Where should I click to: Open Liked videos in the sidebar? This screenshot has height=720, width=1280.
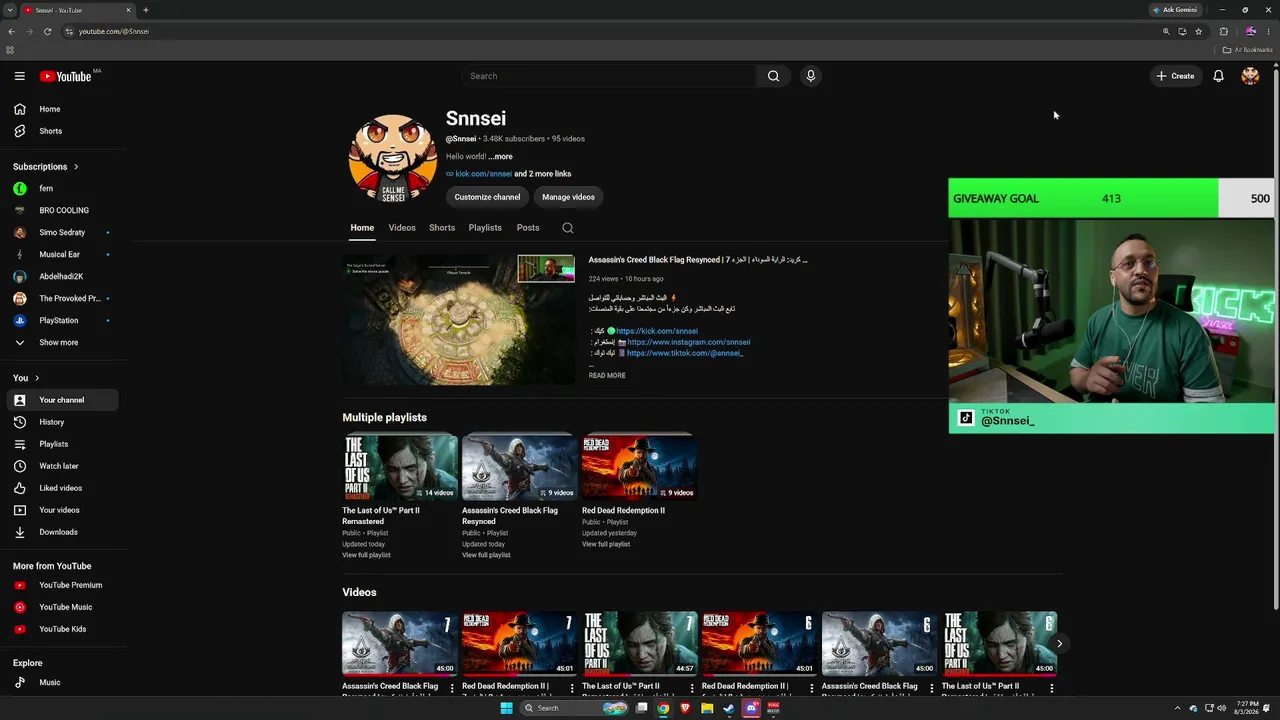point(62,488)
